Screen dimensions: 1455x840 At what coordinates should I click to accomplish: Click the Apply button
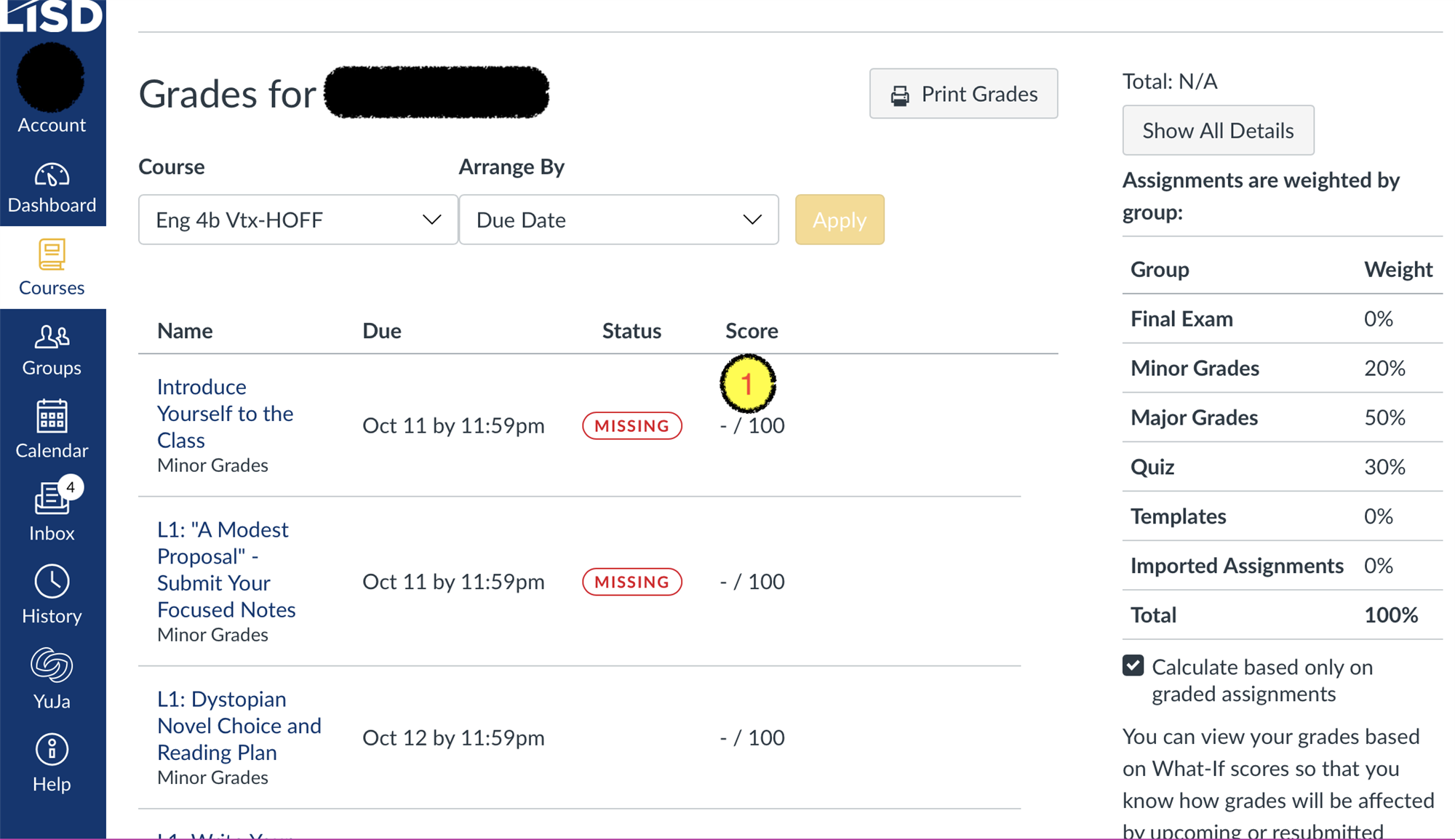tap(840, 220)
